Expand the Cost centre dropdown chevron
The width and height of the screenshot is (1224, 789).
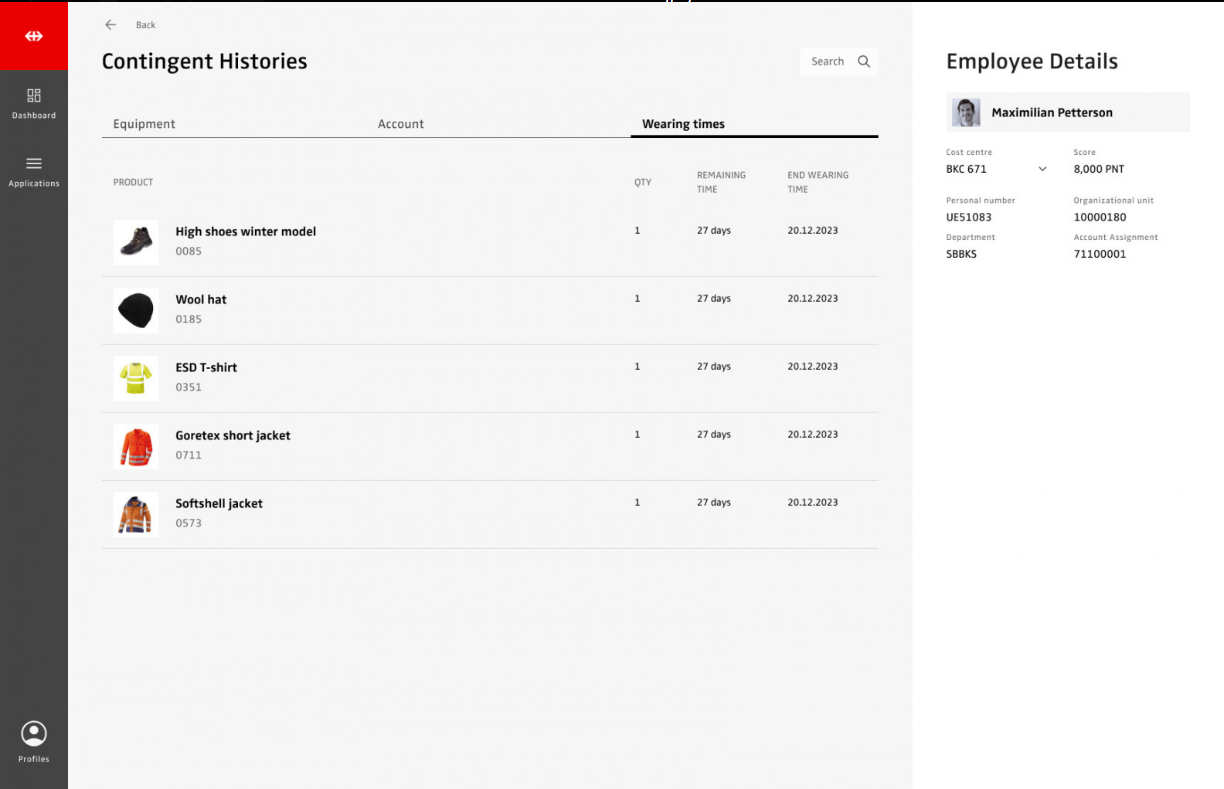[x=1042, y=169]
